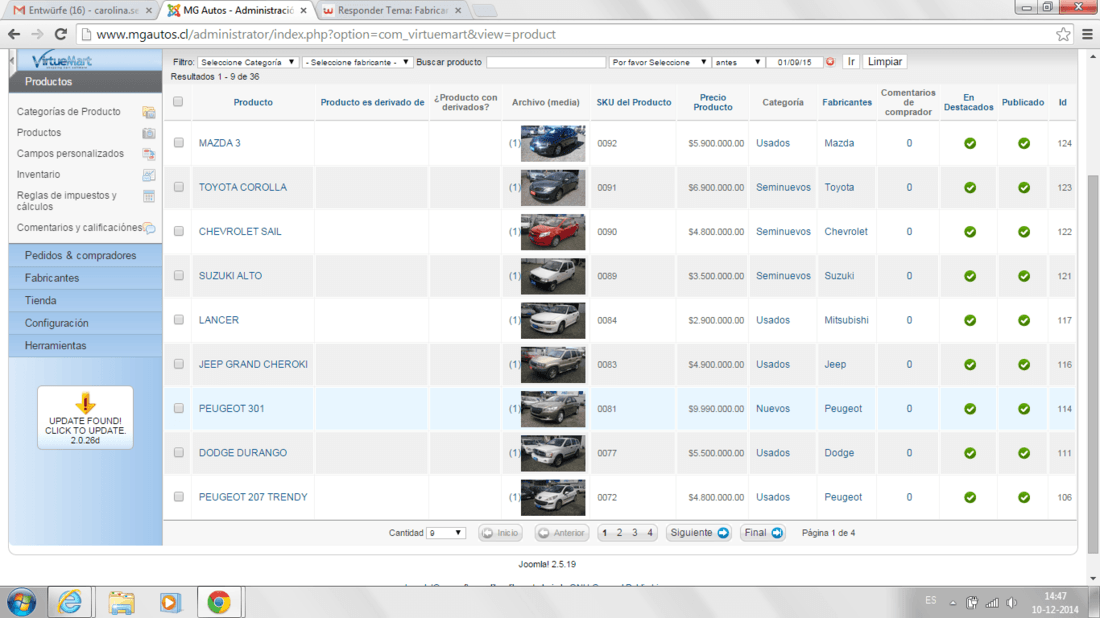Click the Inventario sidebar icon
The image size is (1100, 618).
(148, 175)
